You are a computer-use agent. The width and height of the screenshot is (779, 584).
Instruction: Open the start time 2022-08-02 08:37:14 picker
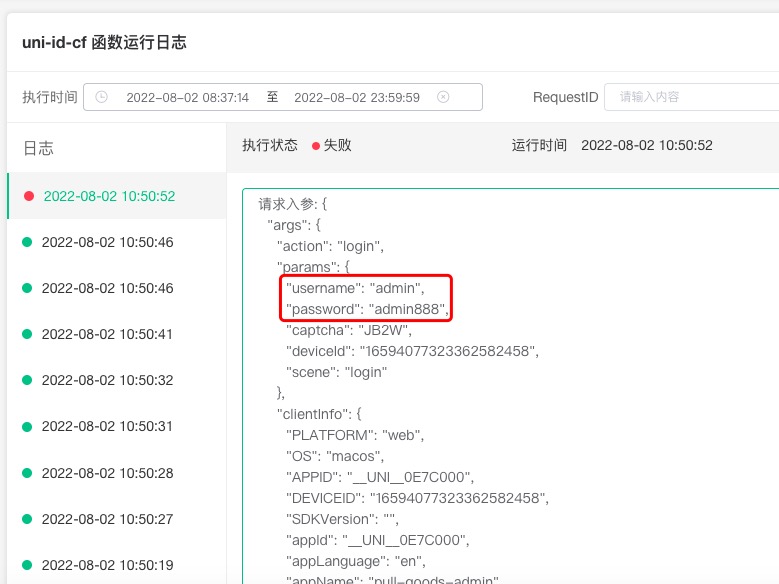[x=187, y=97]
